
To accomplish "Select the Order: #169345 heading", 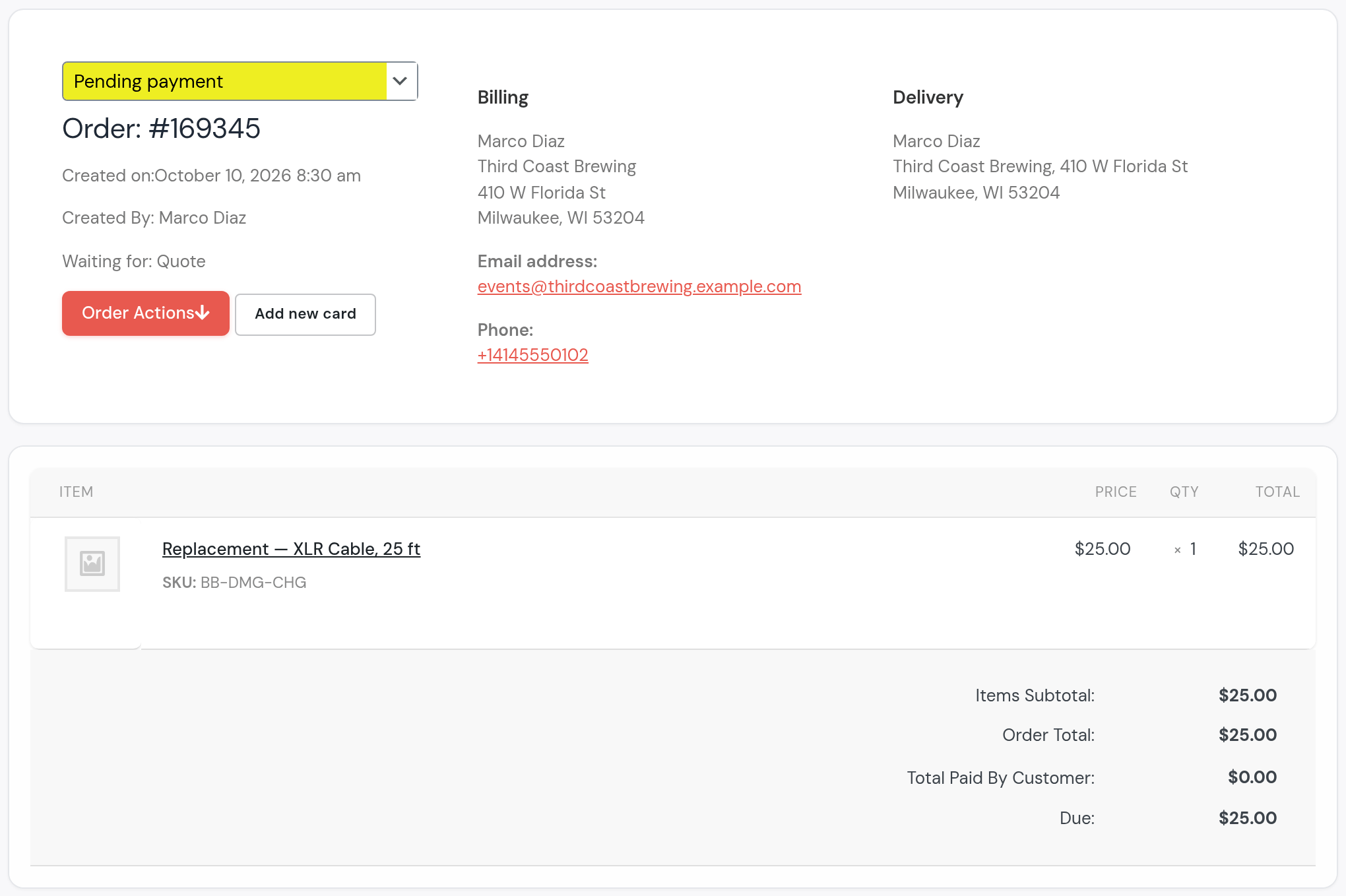I will [x=162, y=128].
